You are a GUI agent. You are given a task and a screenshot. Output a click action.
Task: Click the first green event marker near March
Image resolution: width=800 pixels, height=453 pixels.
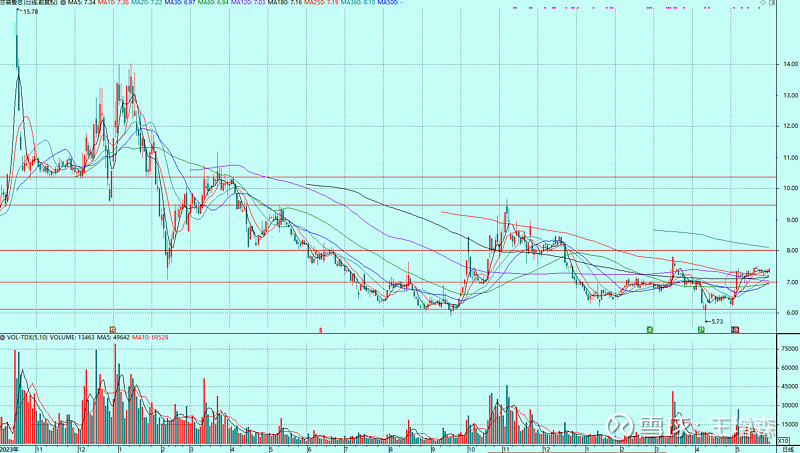click(650, 330)
